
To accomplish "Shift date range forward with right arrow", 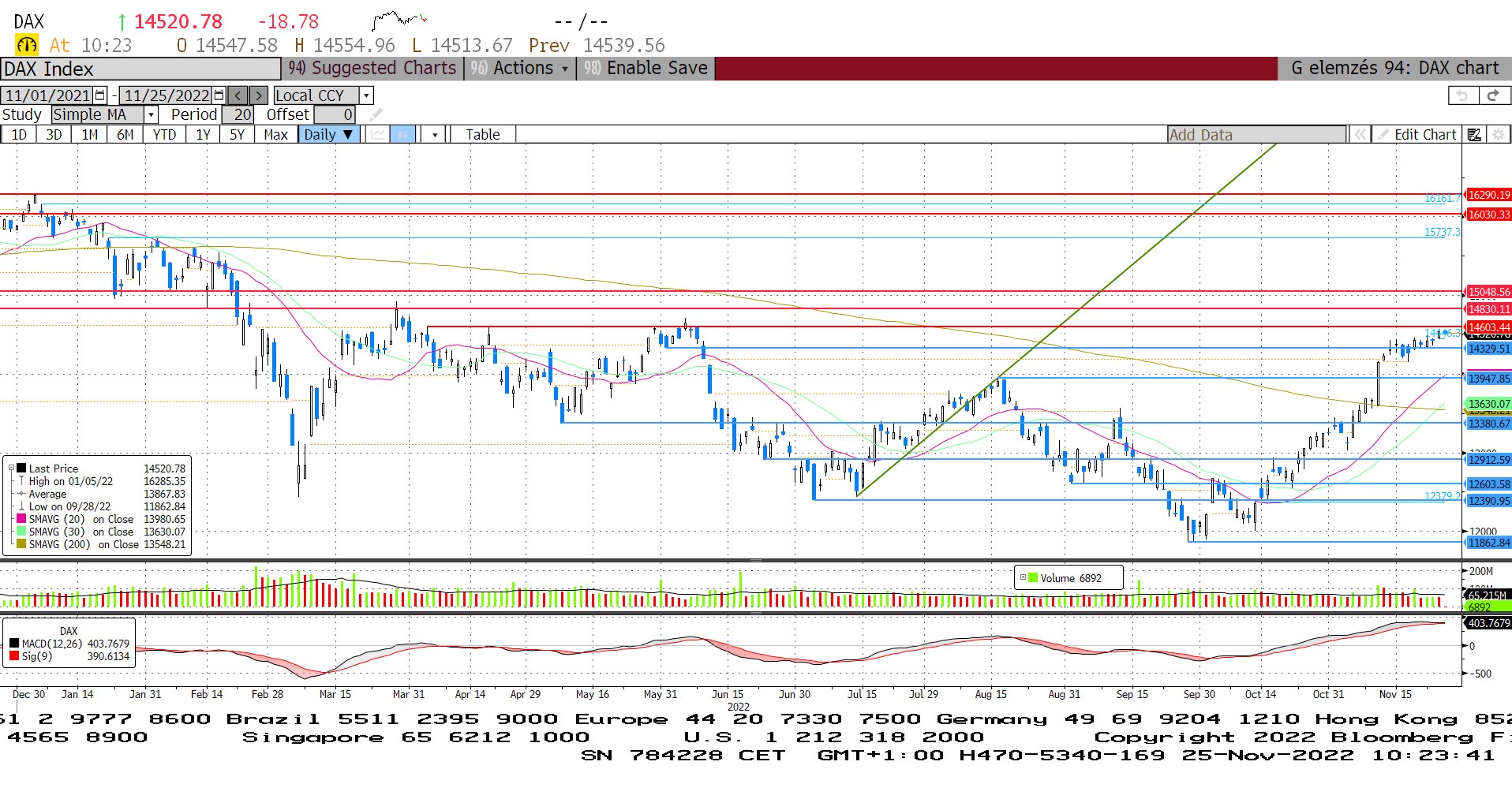I will coord(258,95).
